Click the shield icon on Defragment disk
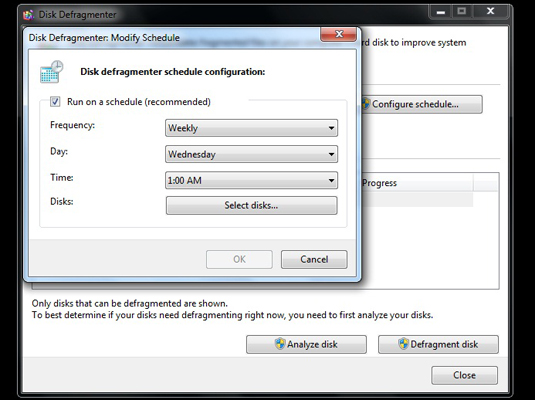535x400 pixels. tap(403, 344)
